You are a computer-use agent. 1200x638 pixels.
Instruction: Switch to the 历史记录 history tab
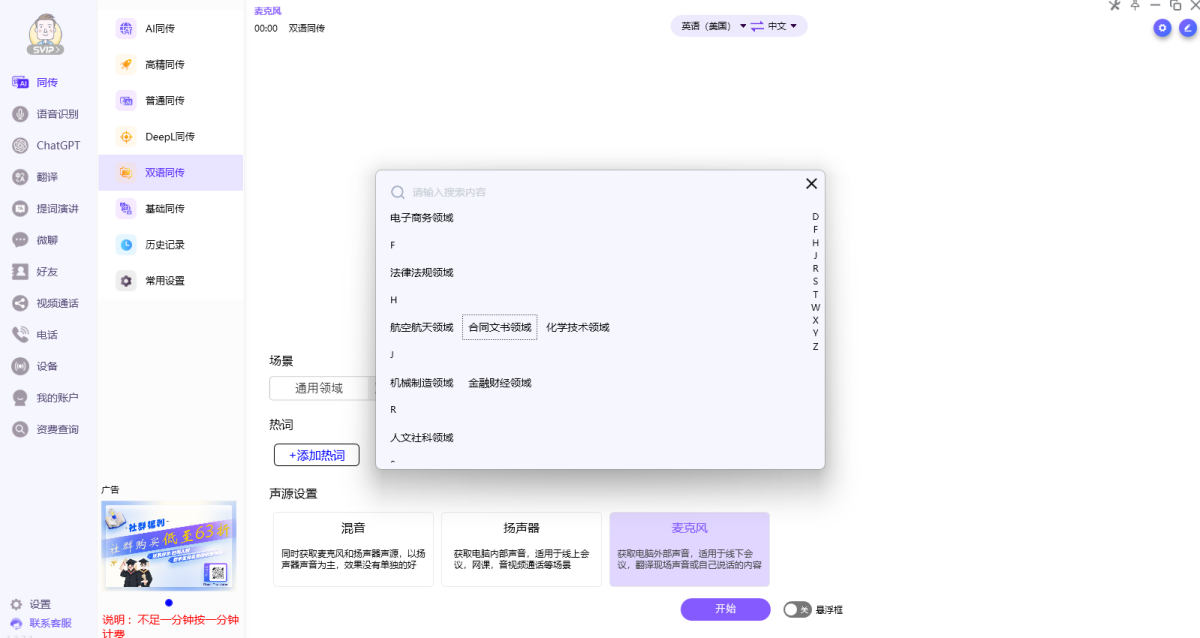click(170, 244)
